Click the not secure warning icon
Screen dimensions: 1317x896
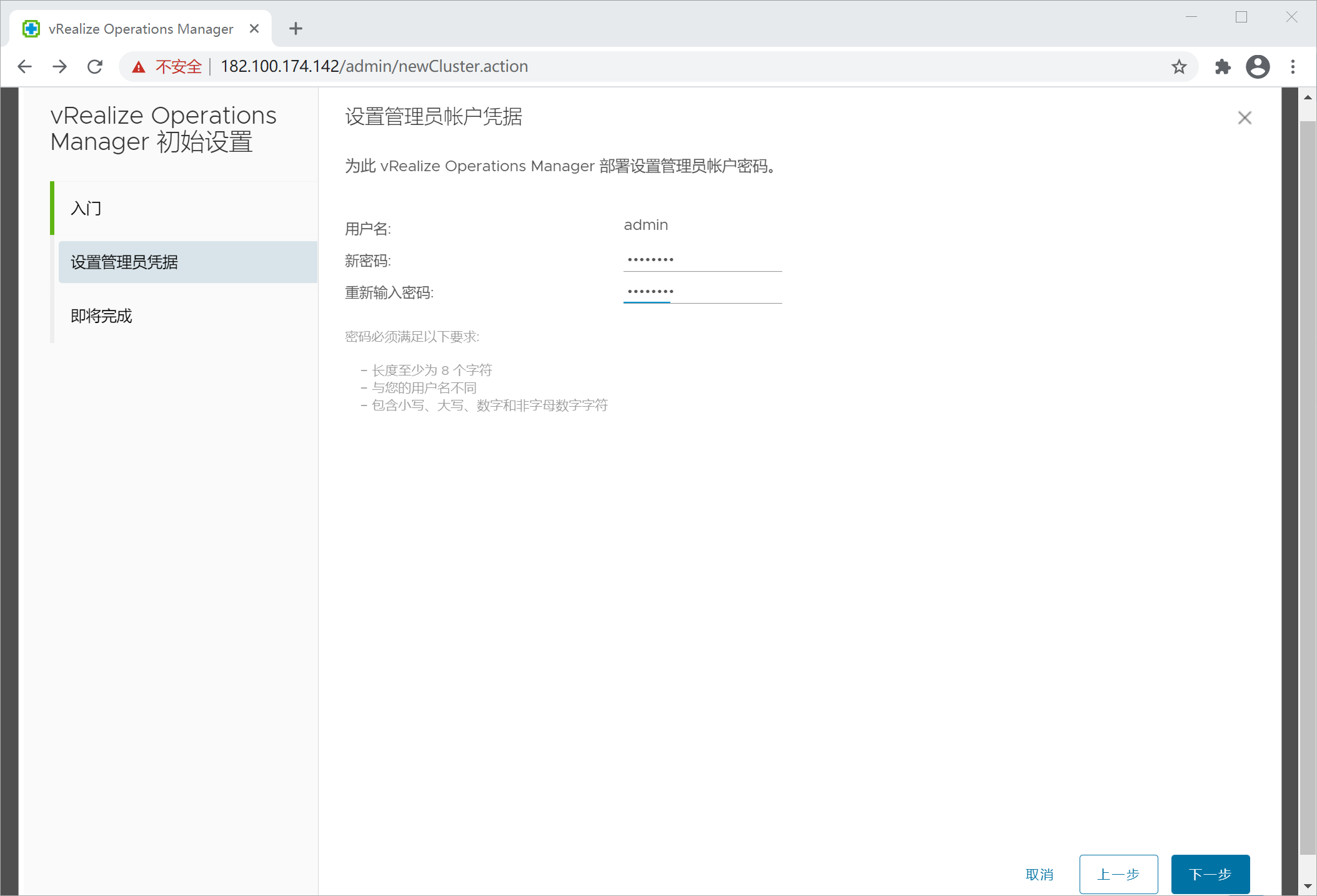point(139,67)
